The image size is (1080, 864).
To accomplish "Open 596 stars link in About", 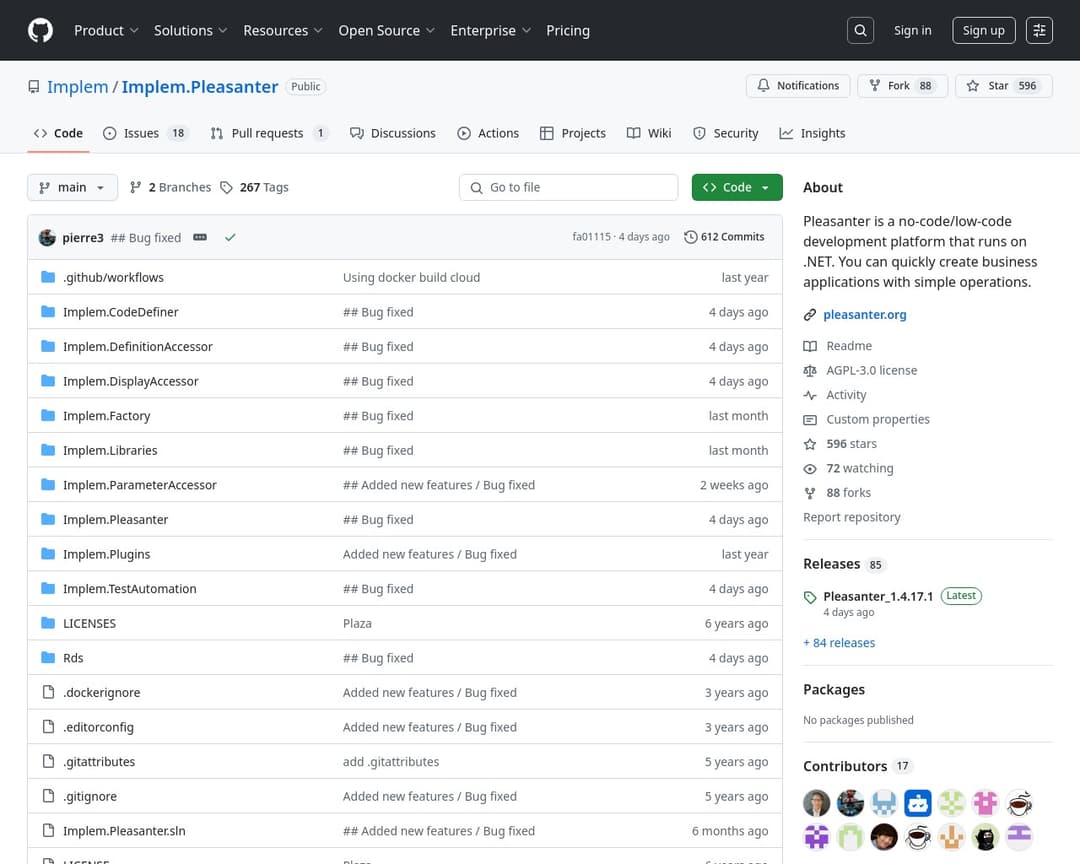I will coord(840,444).
